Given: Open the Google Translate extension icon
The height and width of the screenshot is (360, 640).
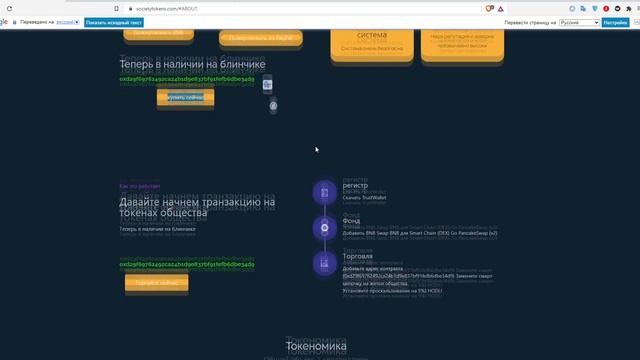Looking at the screenshot, I should click(x=583, y=9).
